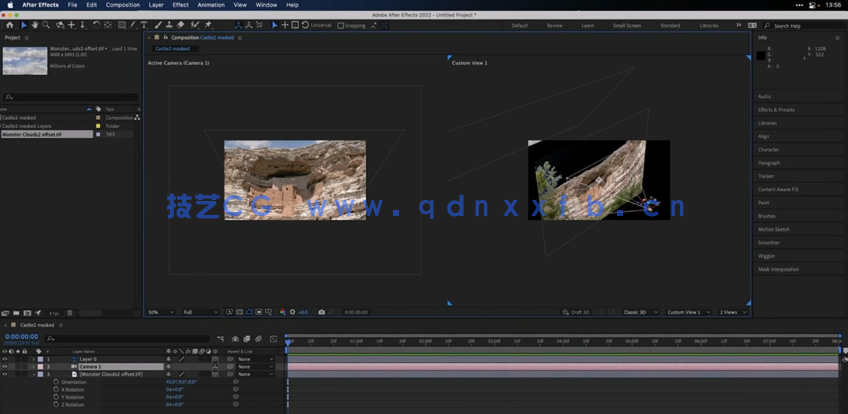Screen dimensions: 848x414
Task: Open the Custom View 1 dropdown
Action: pyautogui.click(x=687, y=312)
